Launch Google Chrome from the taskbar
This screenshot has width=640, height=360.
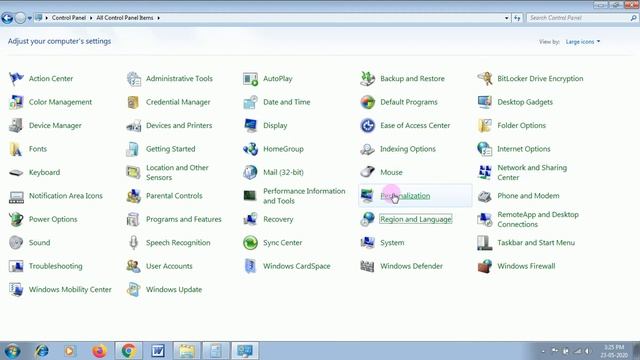(128, 351)
